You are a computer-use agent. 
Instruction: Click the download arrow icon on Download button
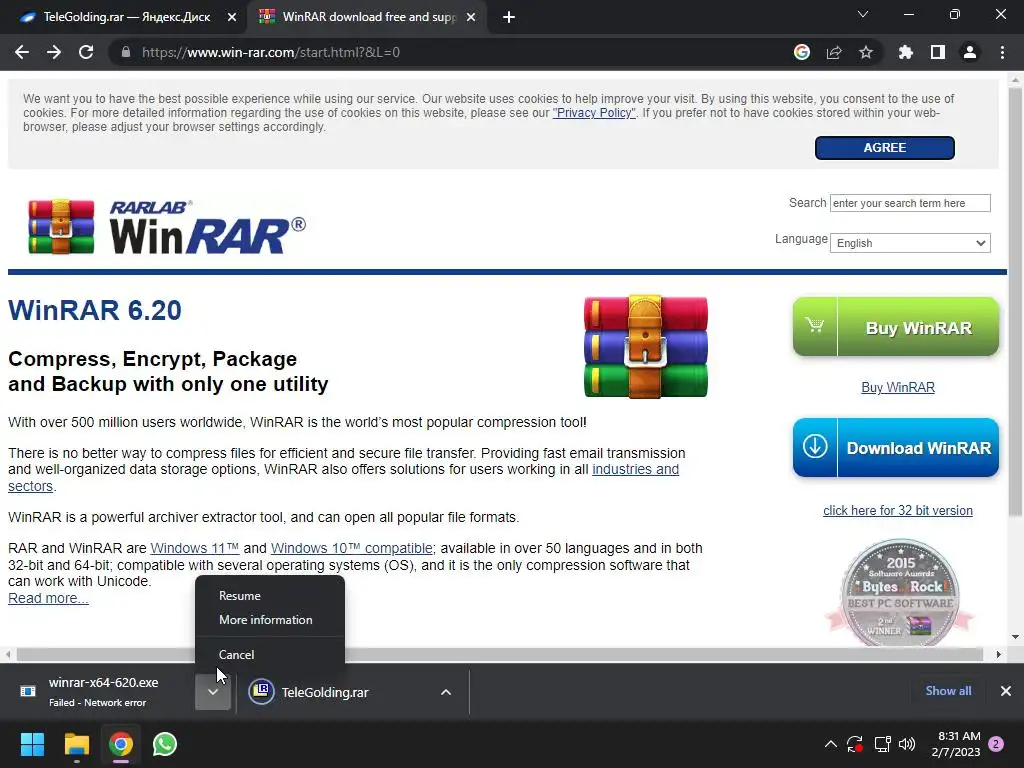click(815, 447)
